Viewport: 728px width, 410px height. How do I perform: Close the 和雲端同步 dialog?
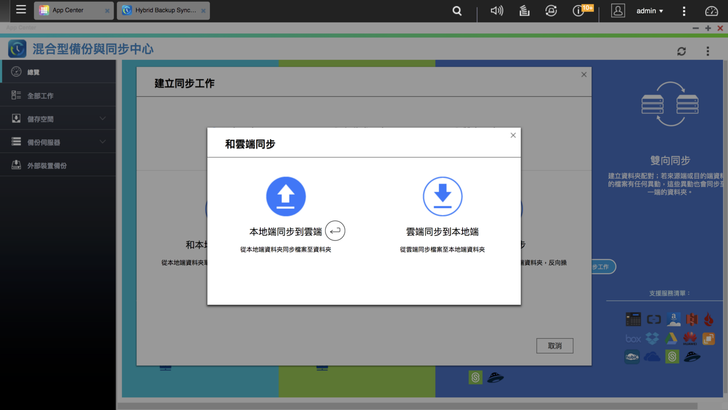click(x=513, y=135)
